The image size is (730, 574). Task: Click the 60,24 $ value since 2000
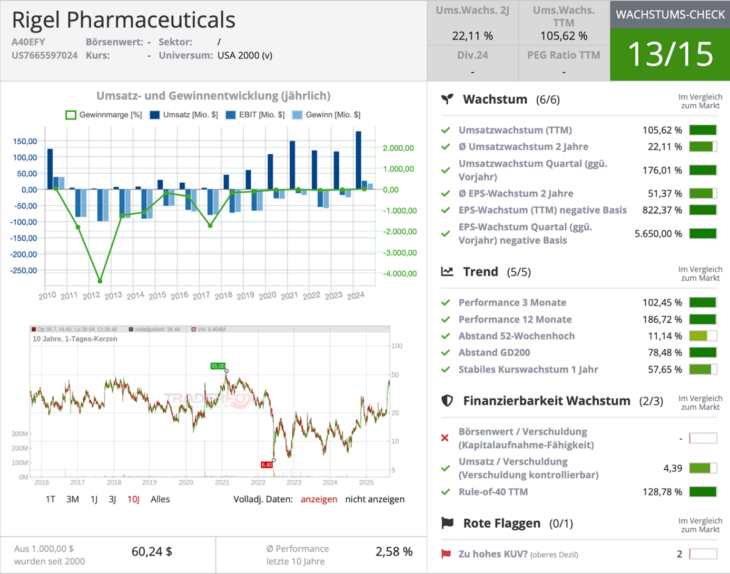click(x=152, y=552)
